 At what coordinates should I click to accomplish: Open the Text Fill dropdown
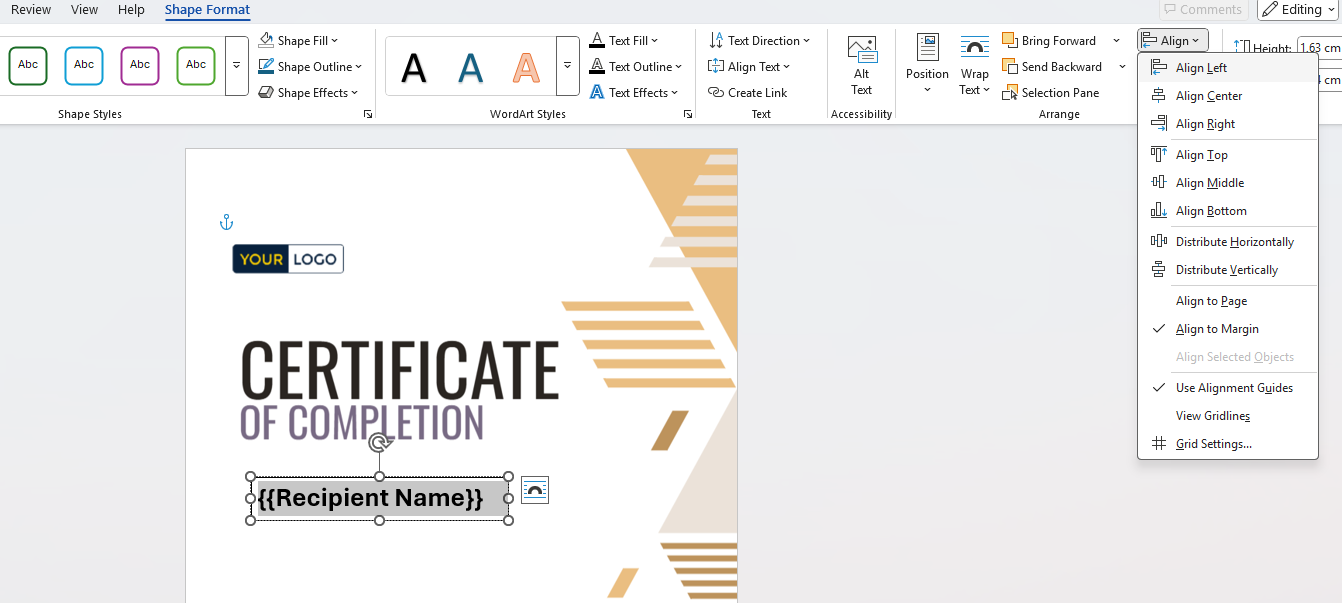point(624,41)
